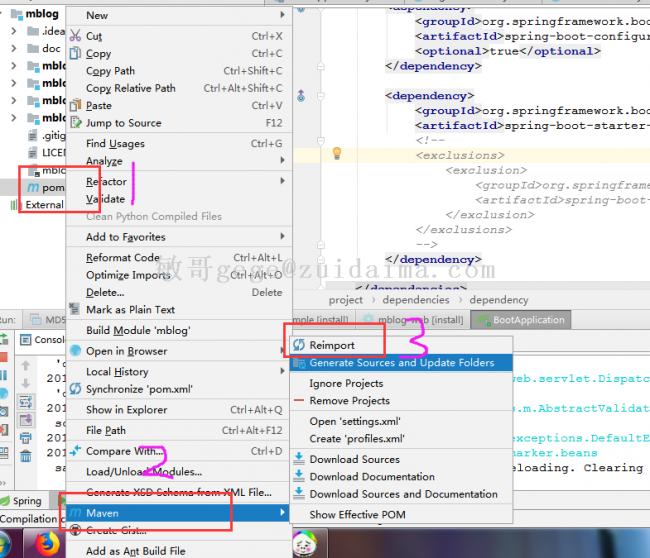Click the Paste clipboard icon
Screen dimensions: 650x558
[x=74, y=106]
